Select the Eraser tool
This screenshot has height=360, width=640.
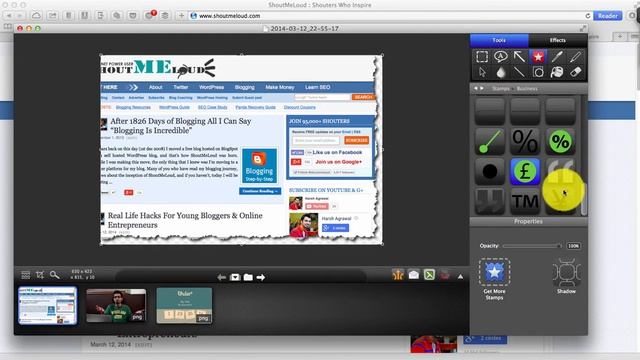(576, 72)
